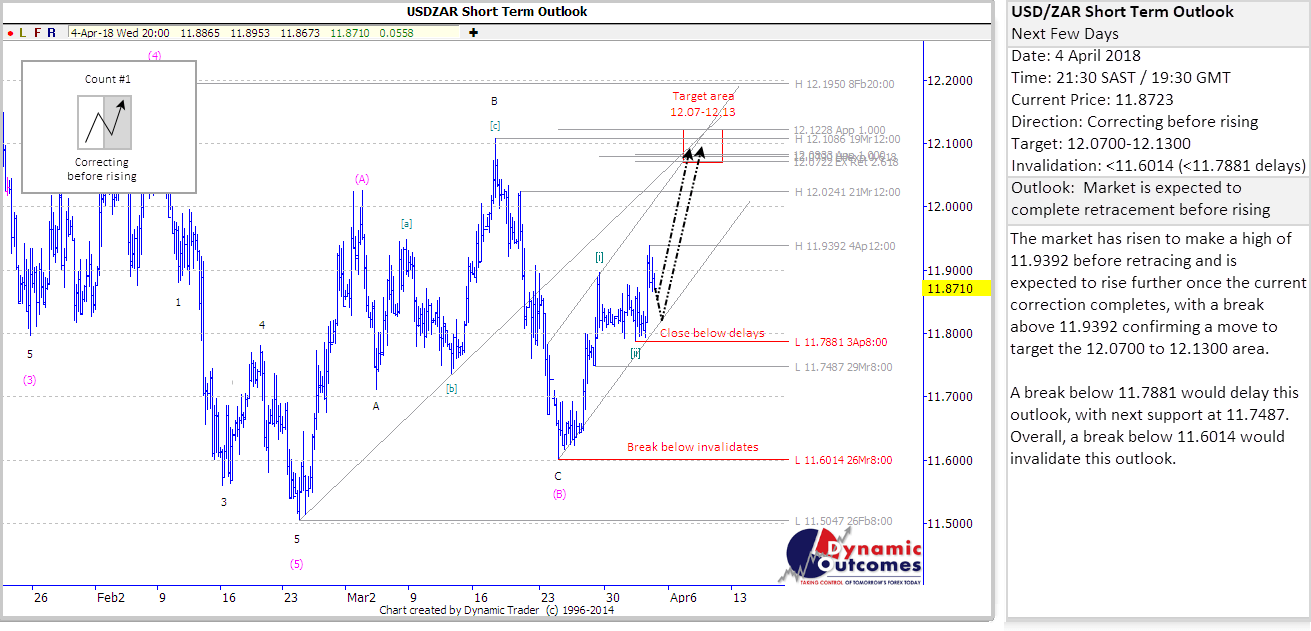
Task: Click the 'Close below delays' annotation
Action: pos(712,333)
